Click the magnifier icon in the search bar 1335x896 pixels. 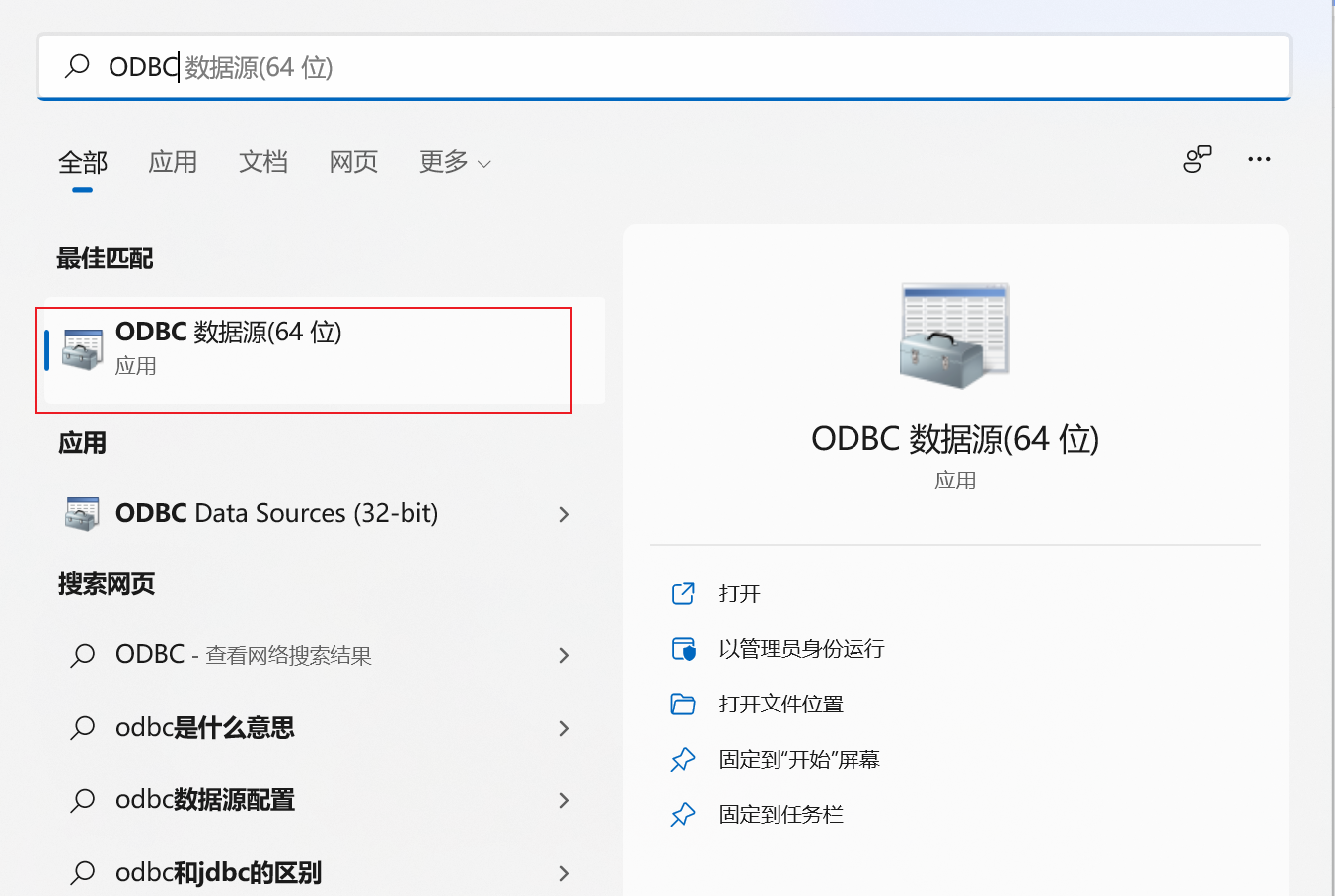coord(78,65)
